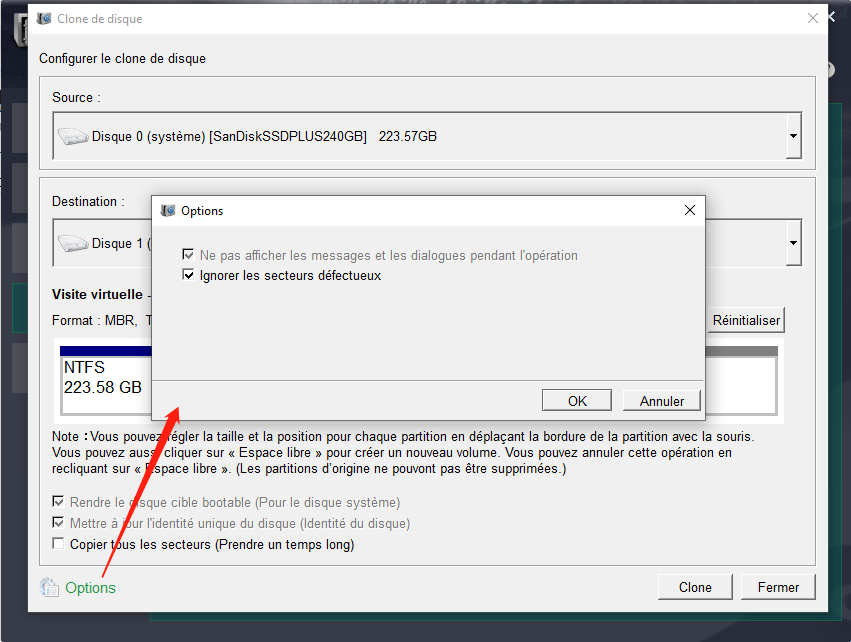This screenshot has height=642, width=851.
Task: Click the disk icon beside Disque 1 destination
Action: pyautogui.click(x=74, y=242)
